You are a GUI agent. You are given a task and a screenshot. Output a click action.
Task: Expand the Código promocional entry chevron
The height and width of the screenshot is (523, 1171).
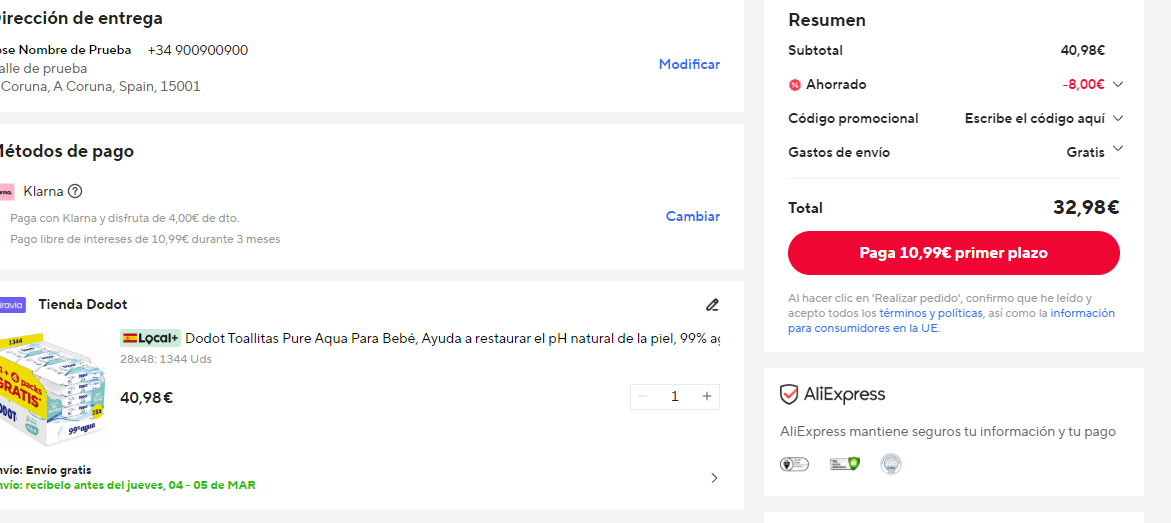point(1117,118)
